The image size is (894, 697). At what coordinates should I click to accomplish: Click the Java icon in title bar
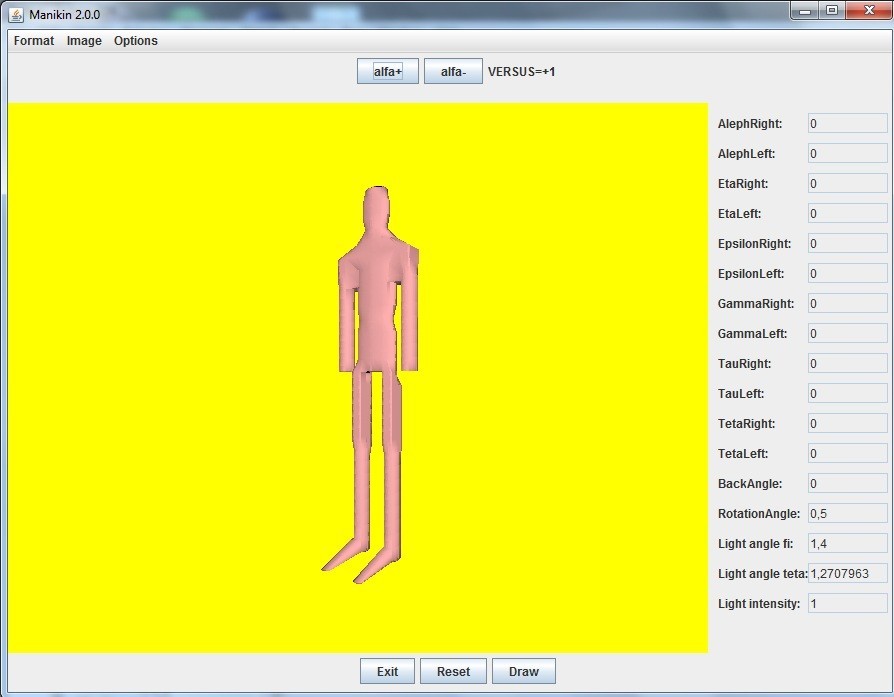16,15
